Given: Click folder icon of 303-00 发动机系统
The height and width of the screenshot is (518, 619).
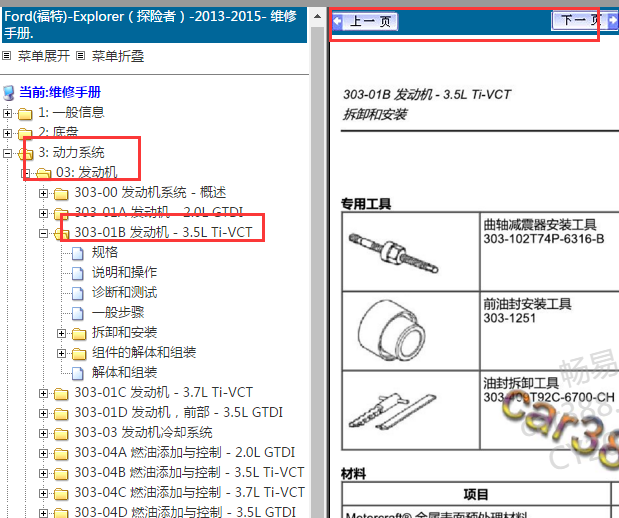Looking at the screenshot, I should click(x=61, y=194).
